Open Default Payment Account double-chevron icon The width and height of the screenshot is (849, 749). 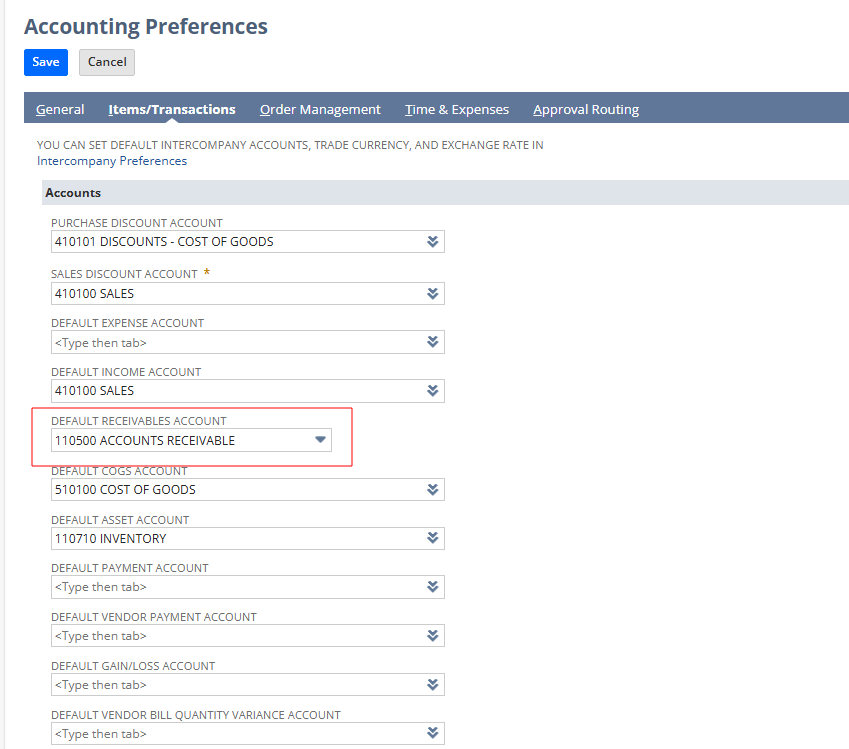tap(432, 587)
